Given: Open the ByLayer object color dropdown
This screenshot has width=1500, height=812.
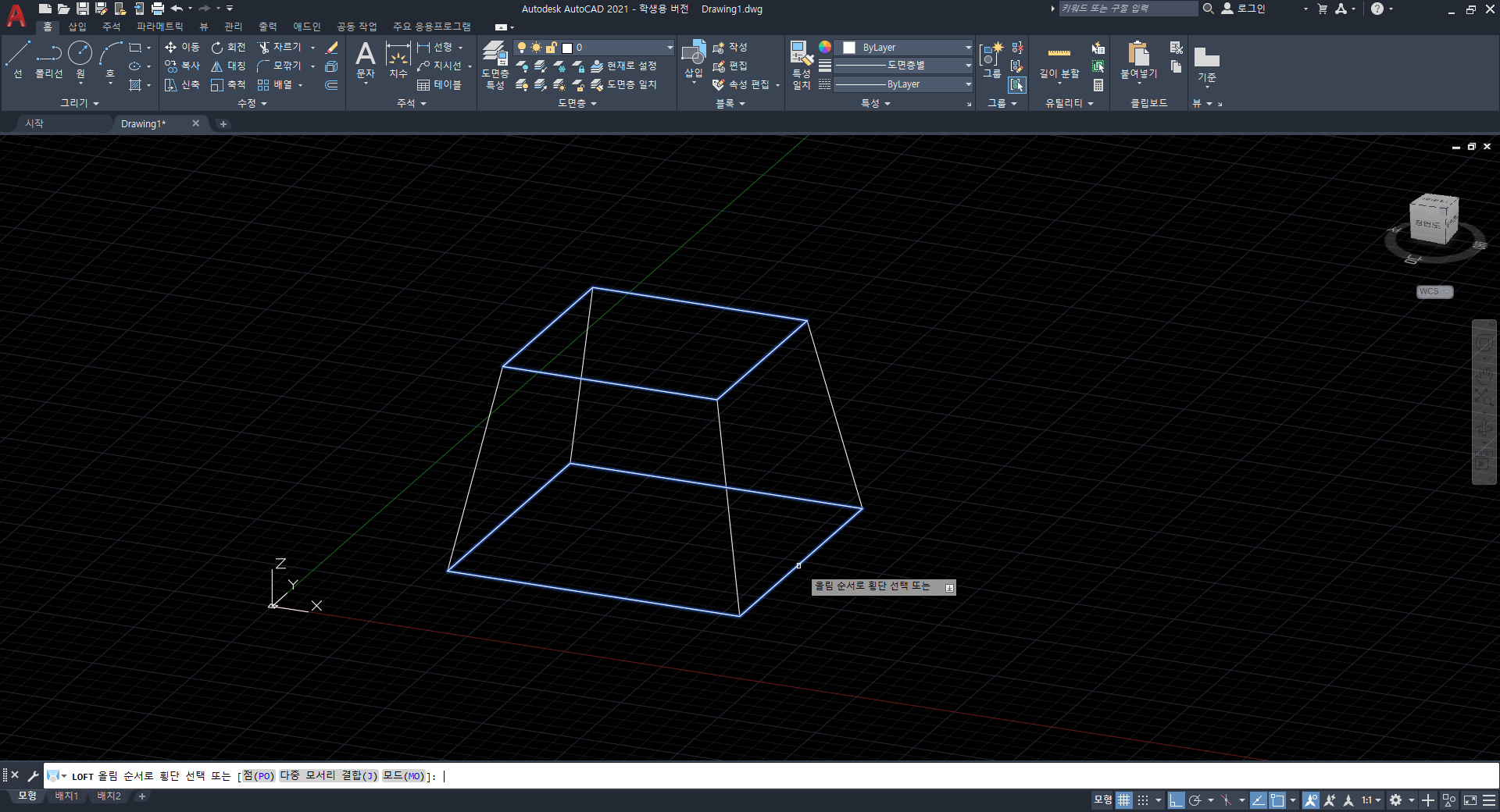Looking at the screenshot, I should pos(903,48).
